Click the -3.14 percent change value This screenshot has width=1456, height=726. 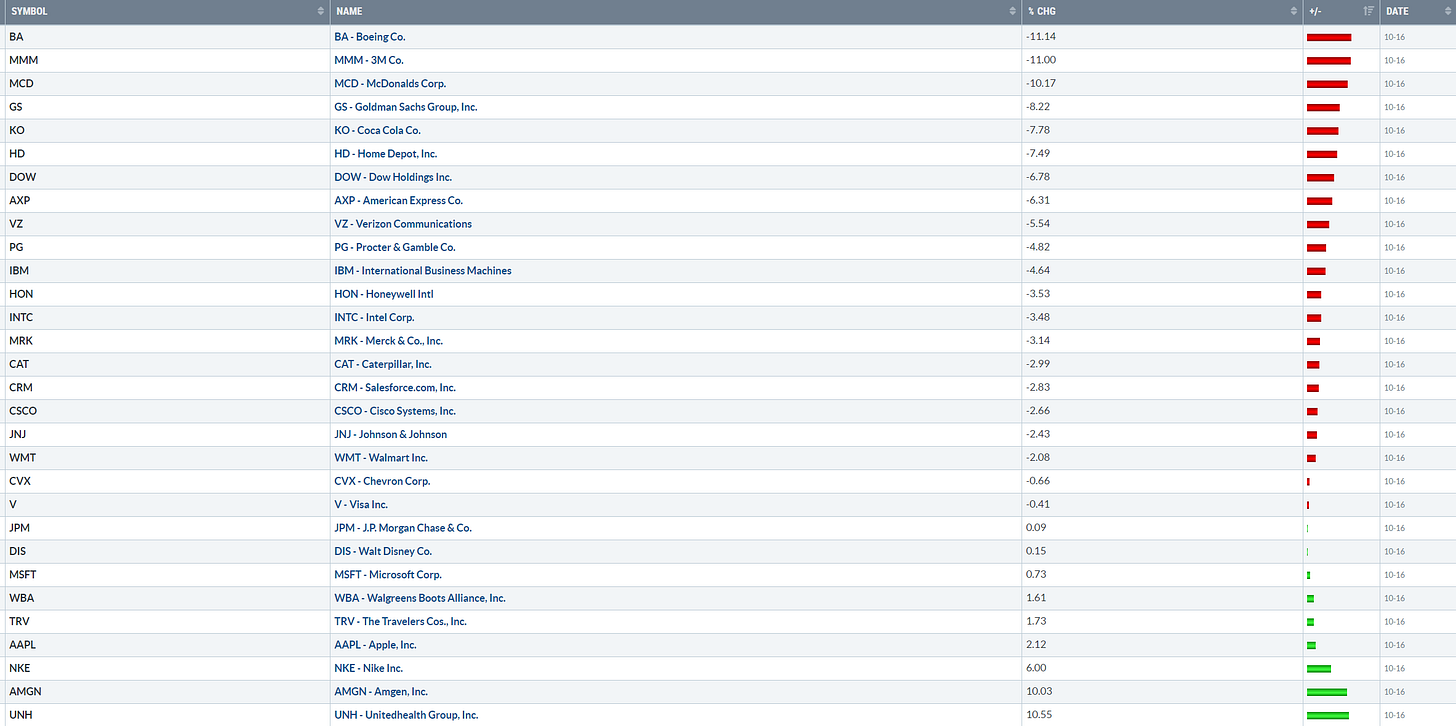pyautogui.click(x=1038, y=341)
